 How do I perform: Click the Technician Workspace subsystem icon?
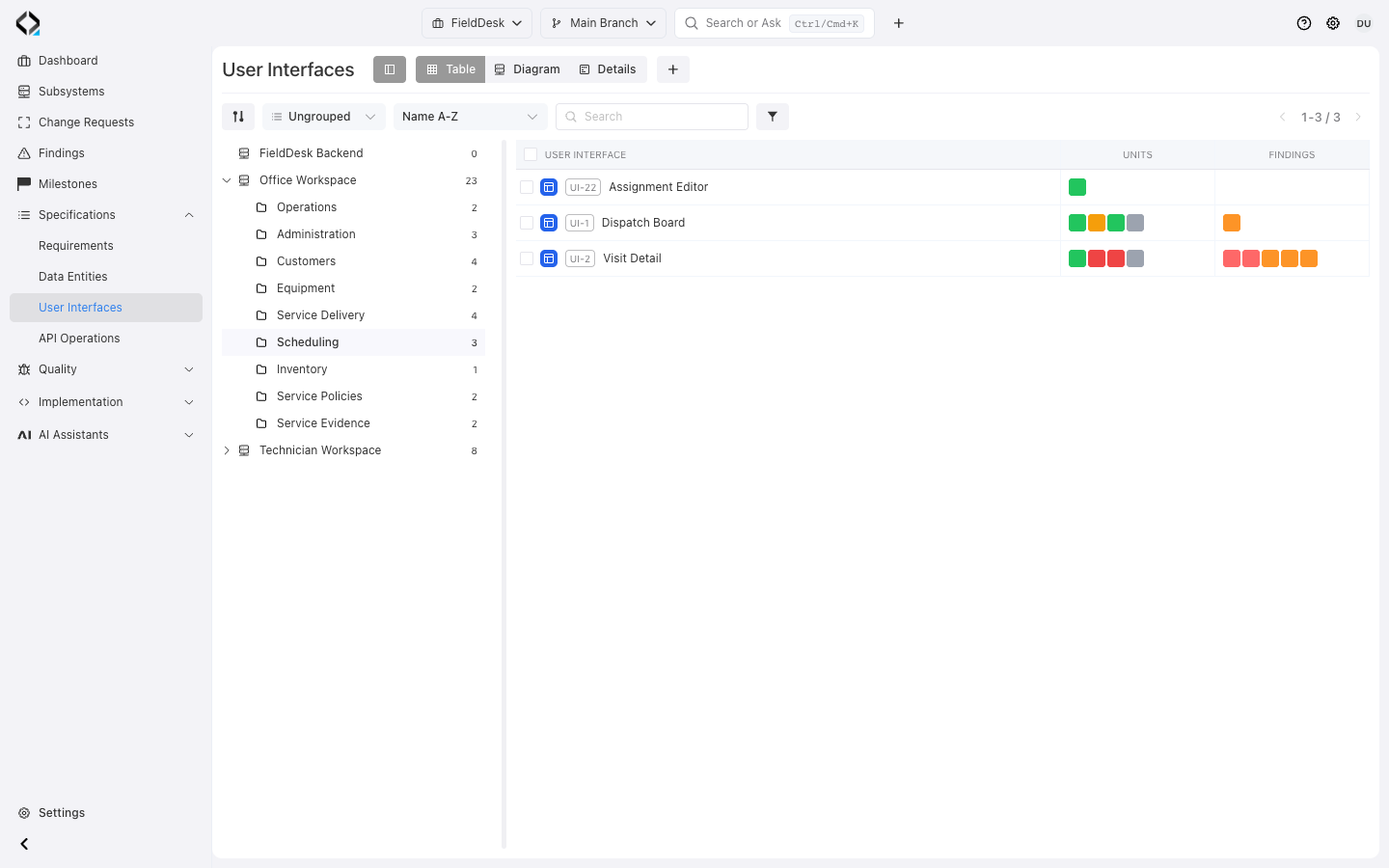tap(244, 450)
